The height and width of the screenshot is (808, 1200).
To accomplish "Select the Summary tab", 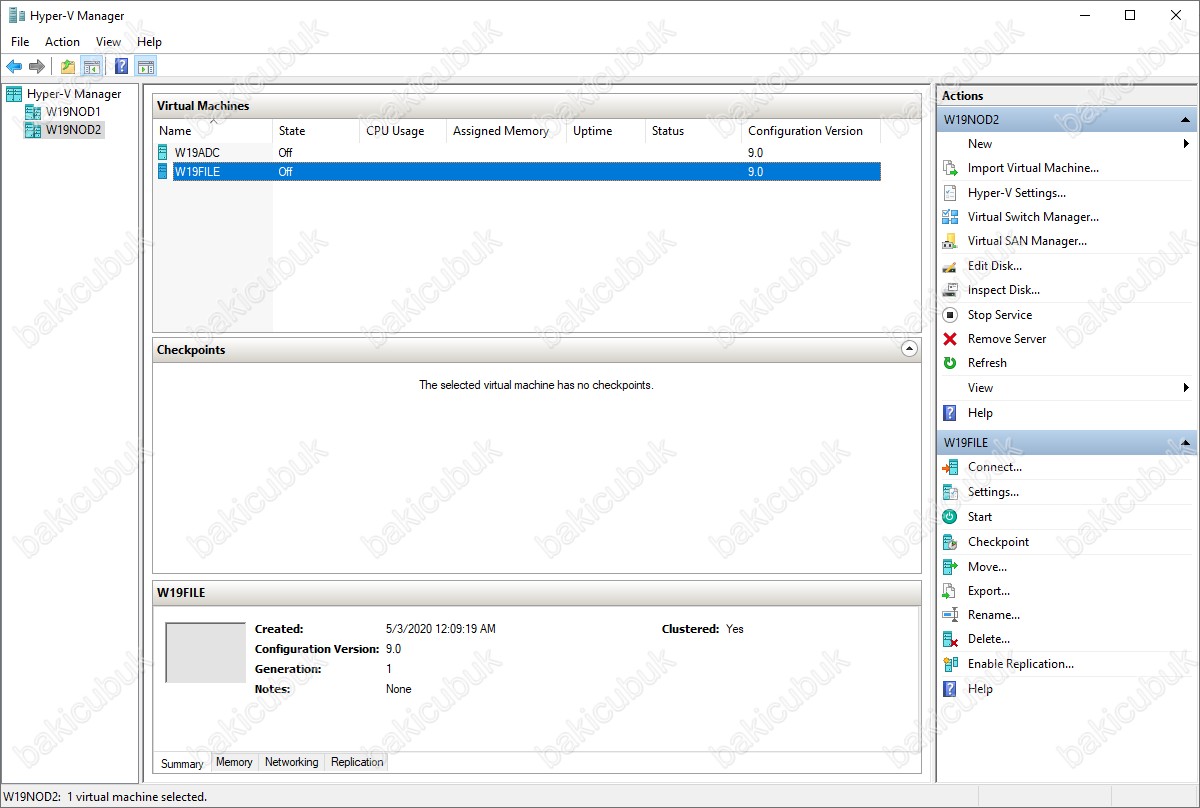I will click(x=182, y=763).
